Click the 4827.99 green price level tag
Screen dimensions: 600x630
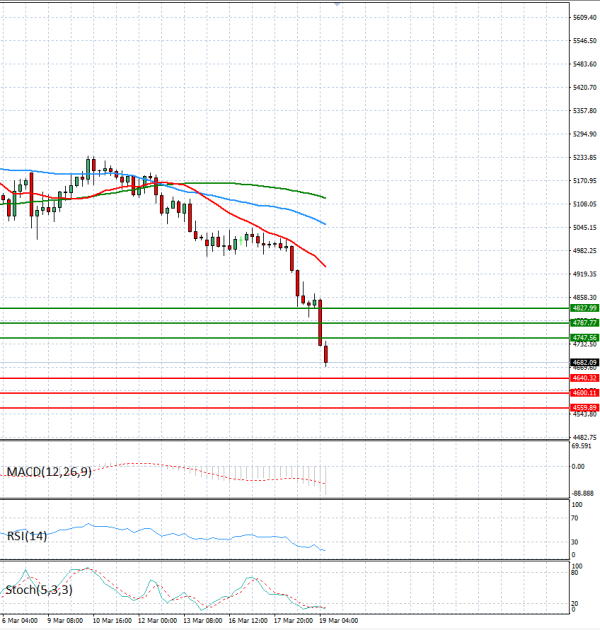[x=558, y=308]
